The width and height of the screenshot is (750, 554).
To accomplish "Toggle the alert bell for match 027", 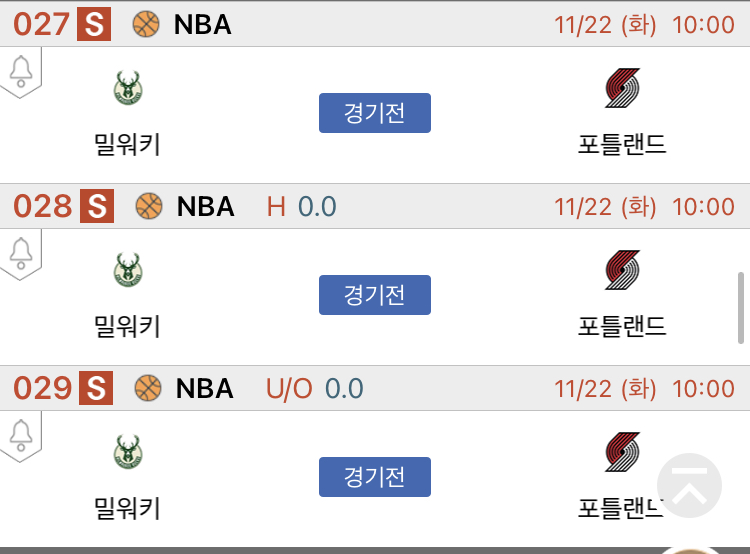I will (x=21, y=71).
